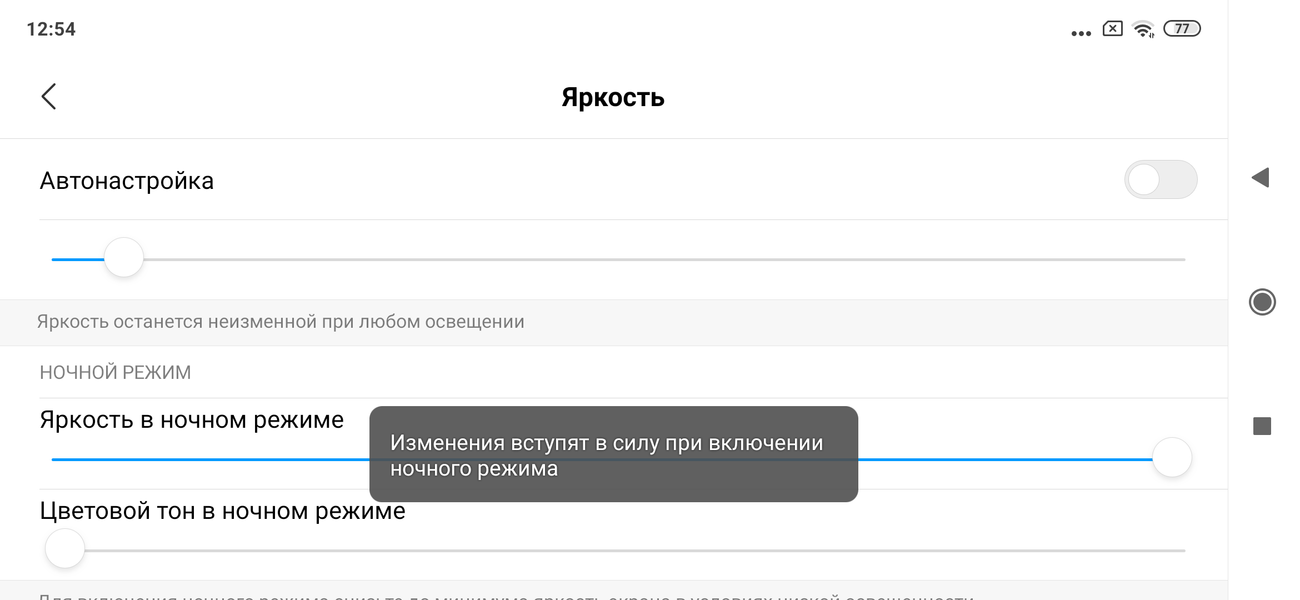Go back using the header arrow
This screenshot has width=1300, height=600.
(x=49, y=96)
